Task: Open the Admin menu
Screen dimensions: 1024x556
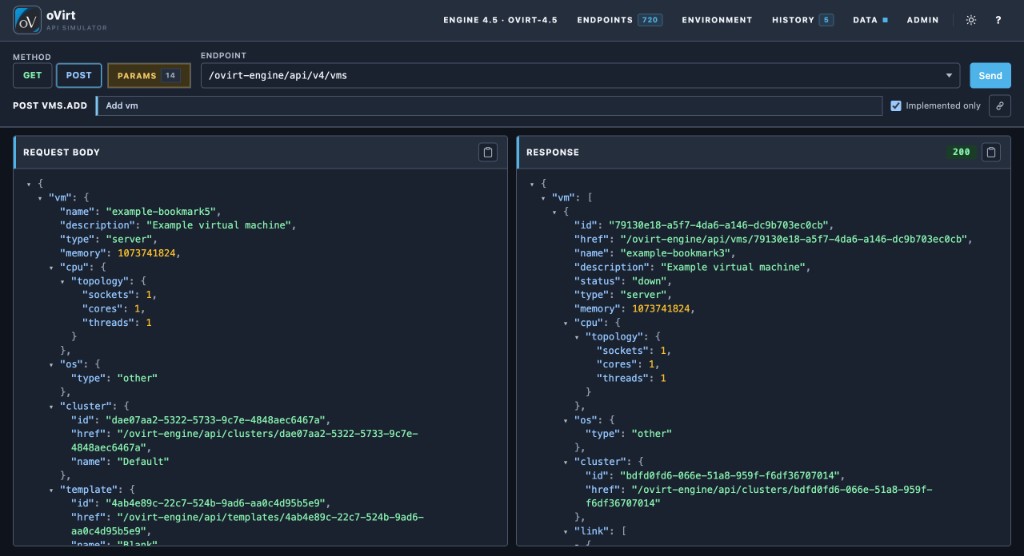Action: click(x=923, y=20)
